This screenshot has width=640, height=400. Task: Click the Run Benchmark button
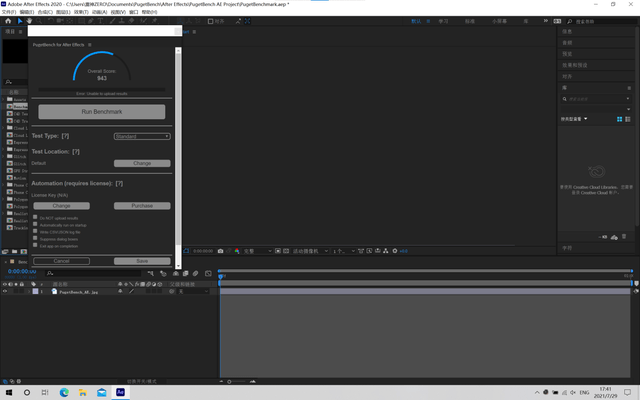click(102, 112)
